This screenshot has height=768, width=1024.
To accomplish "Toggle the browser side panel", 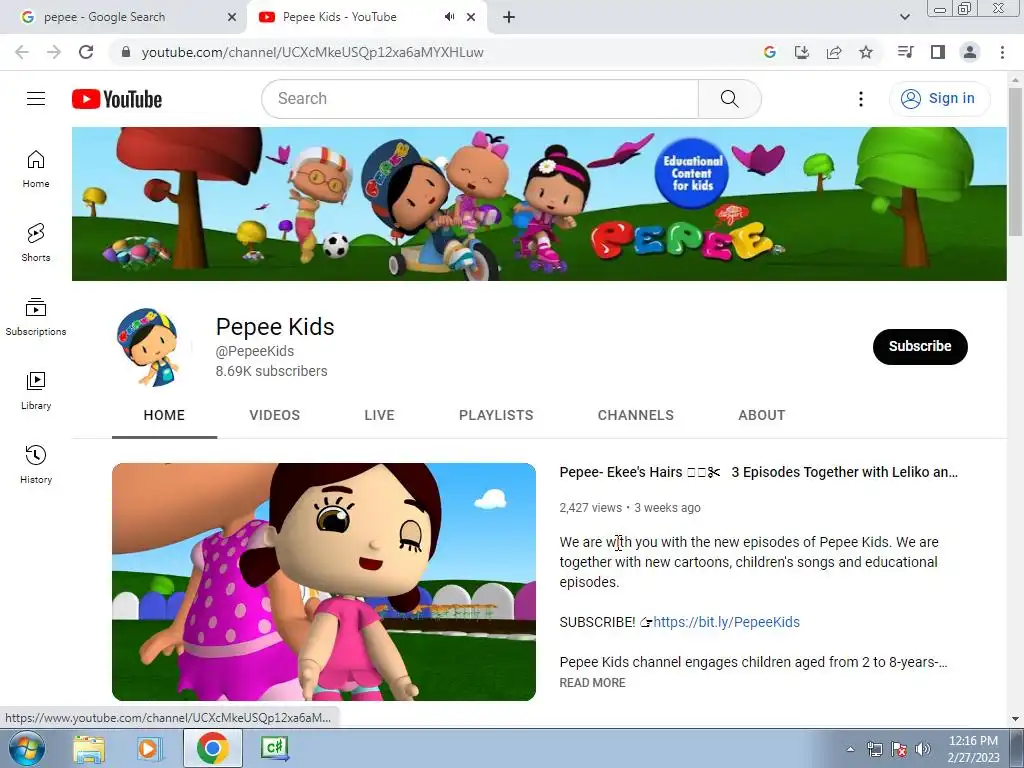I will pyautogui.click(x=938, y=52).
